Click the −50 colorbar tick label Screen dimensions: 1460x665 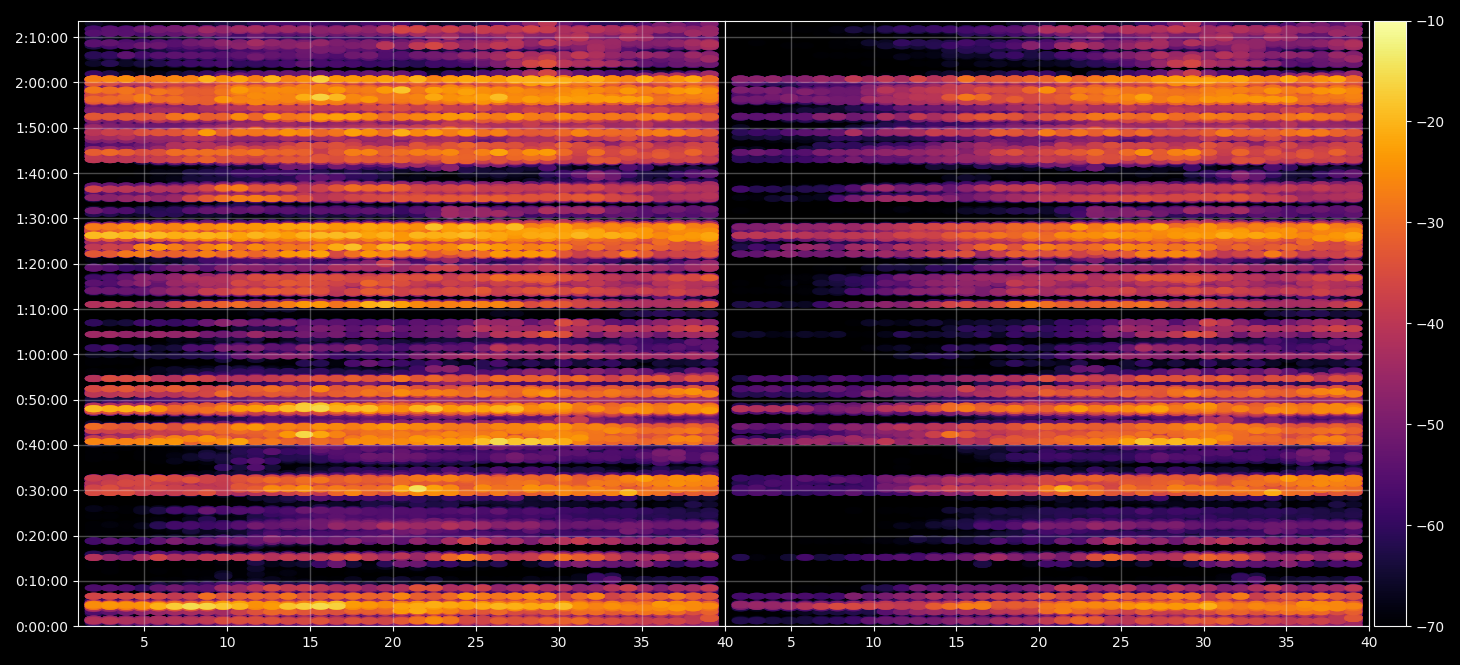click(1429, 425)
